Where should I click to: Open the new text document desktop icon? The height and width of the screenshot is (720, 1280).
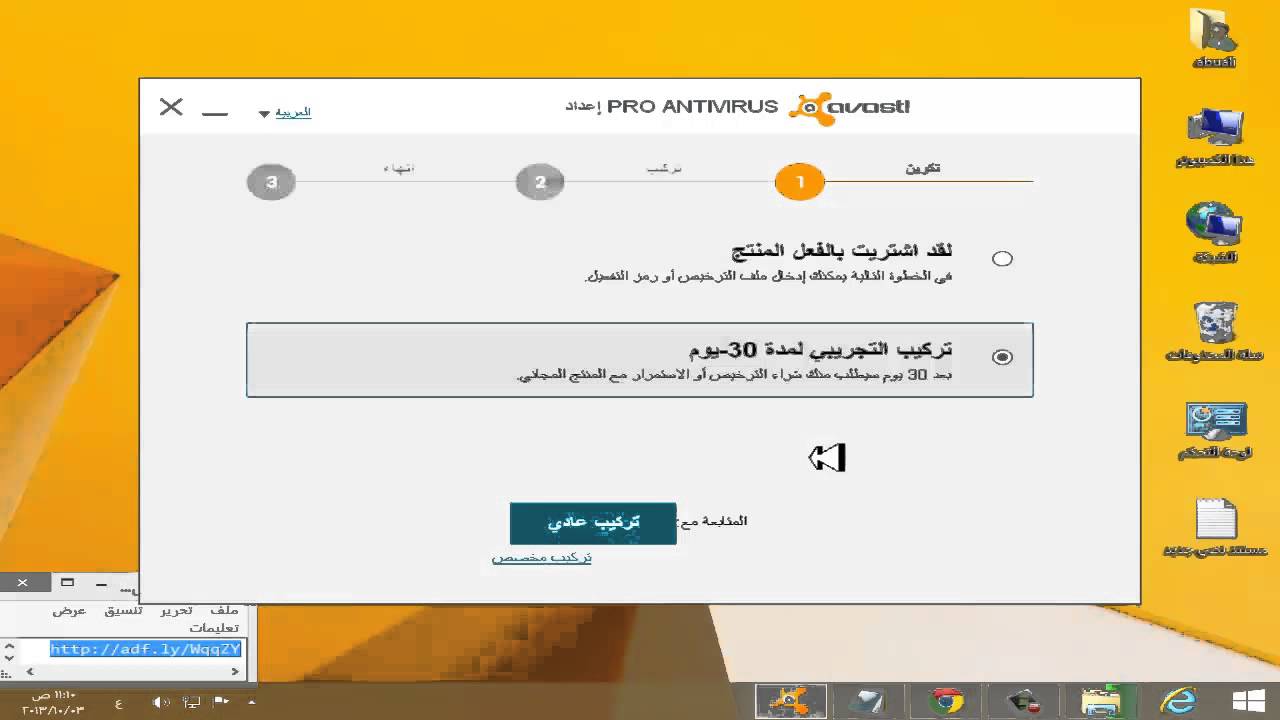click(x=1215, y=527)
